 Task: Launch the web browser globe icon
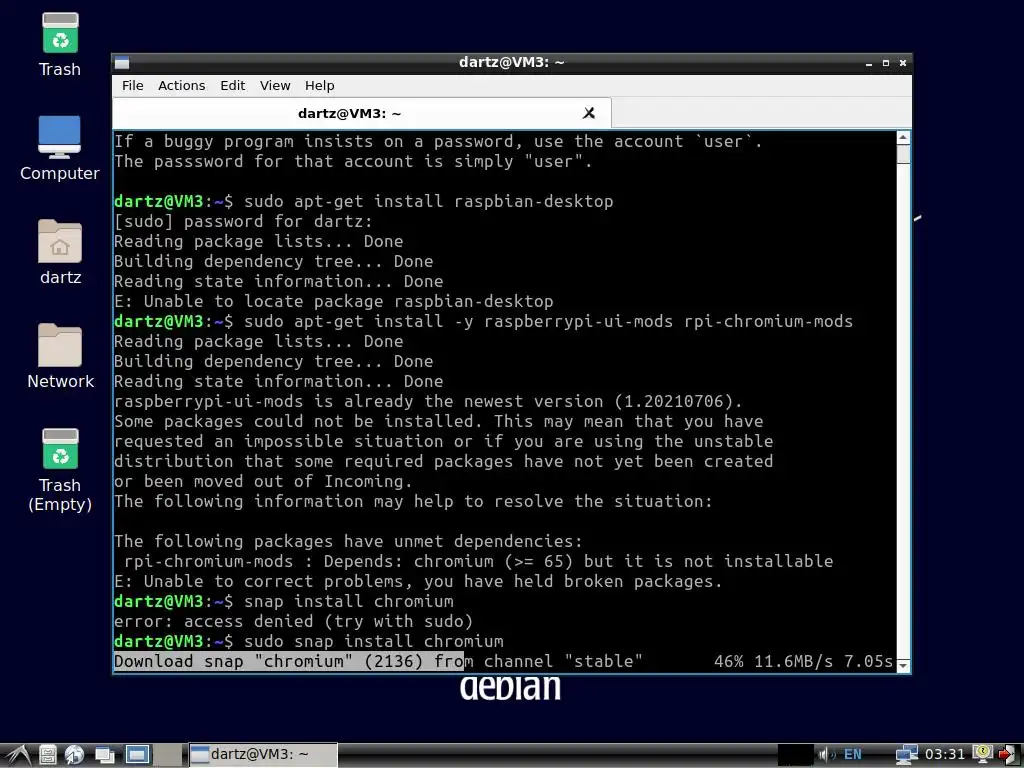point(74,755)
